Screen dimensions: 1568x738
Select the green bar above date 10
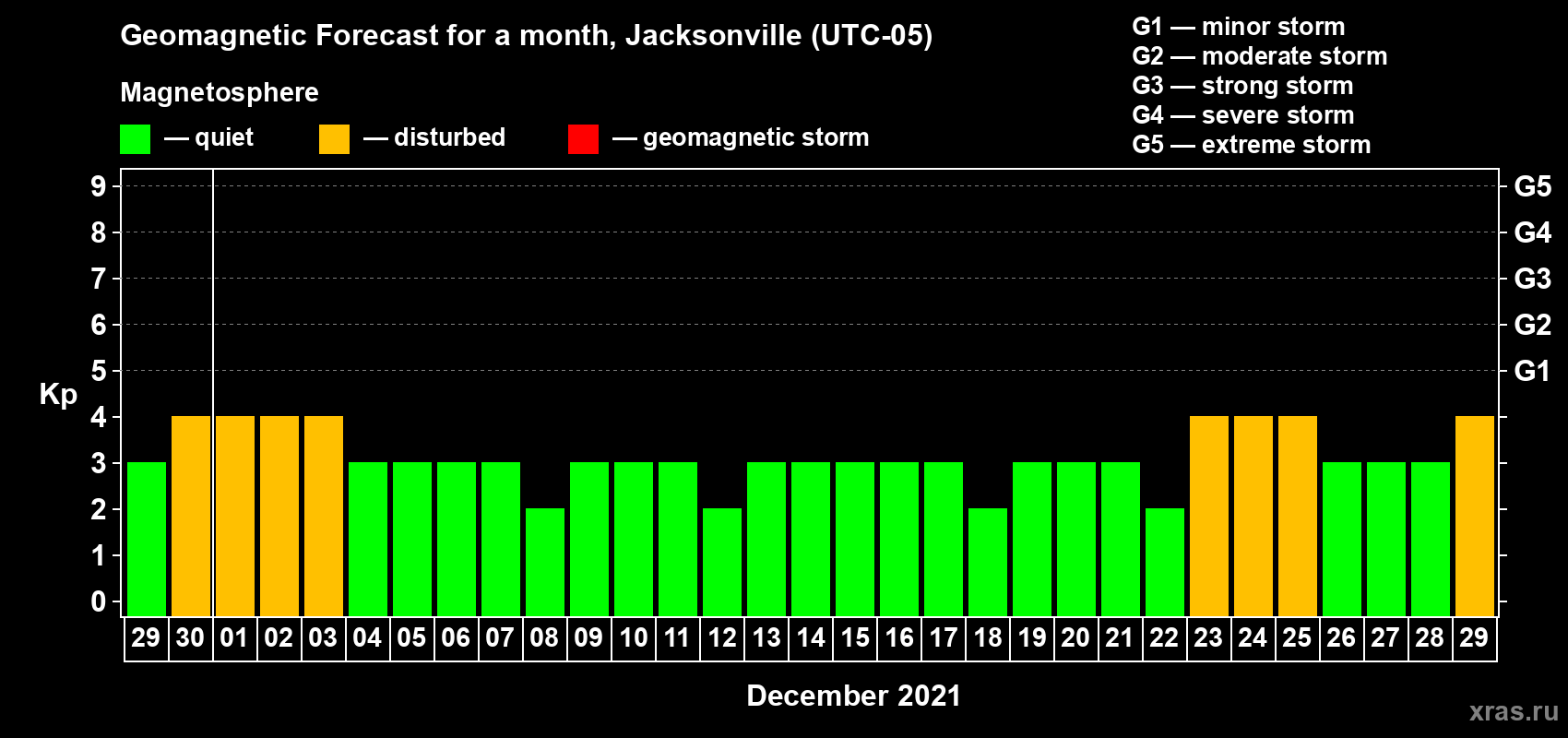pos(634,540)
